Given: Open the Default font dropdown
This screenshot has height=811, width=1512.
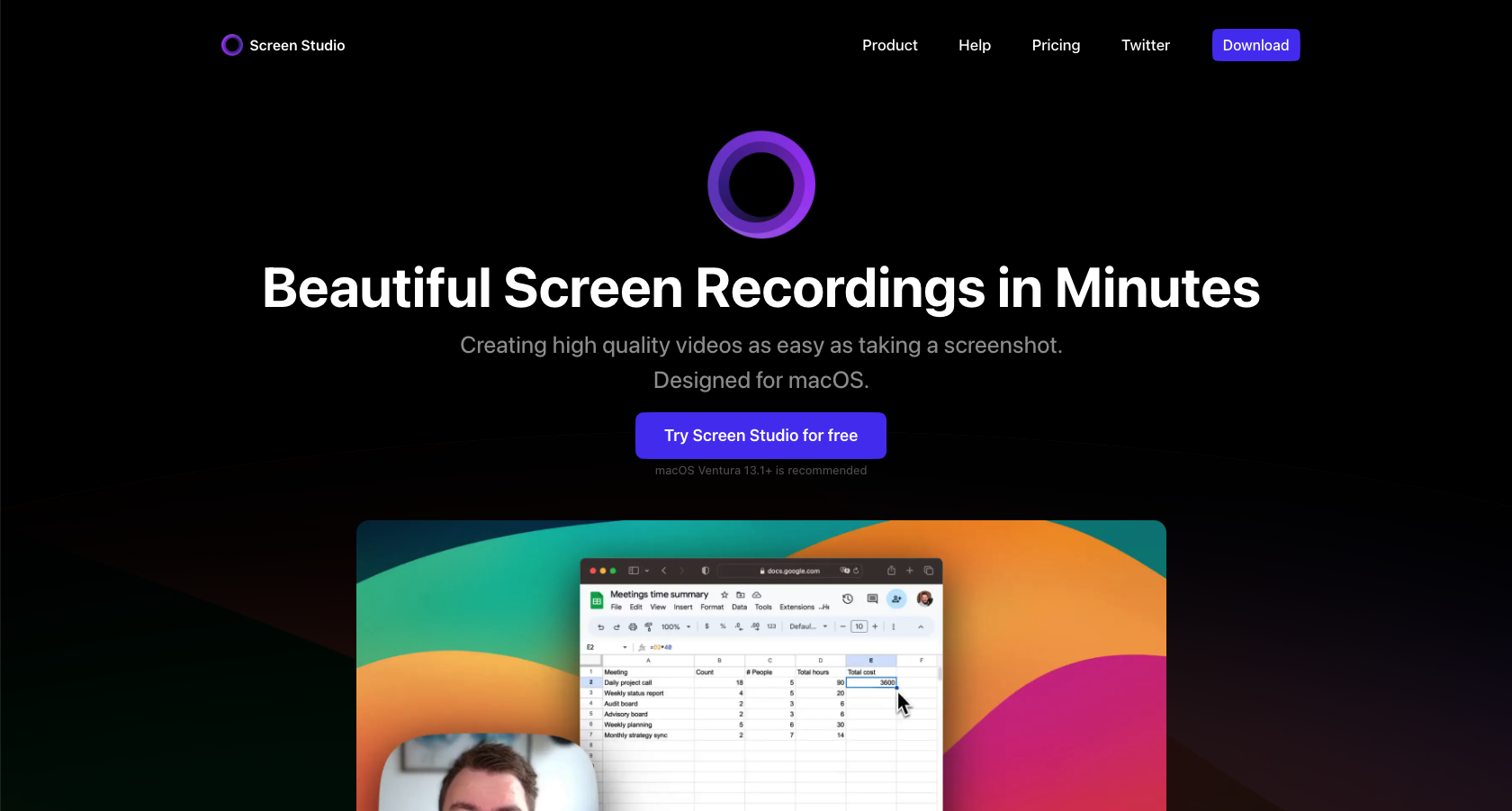Looking at the screenshot, I should coord(808,626).
